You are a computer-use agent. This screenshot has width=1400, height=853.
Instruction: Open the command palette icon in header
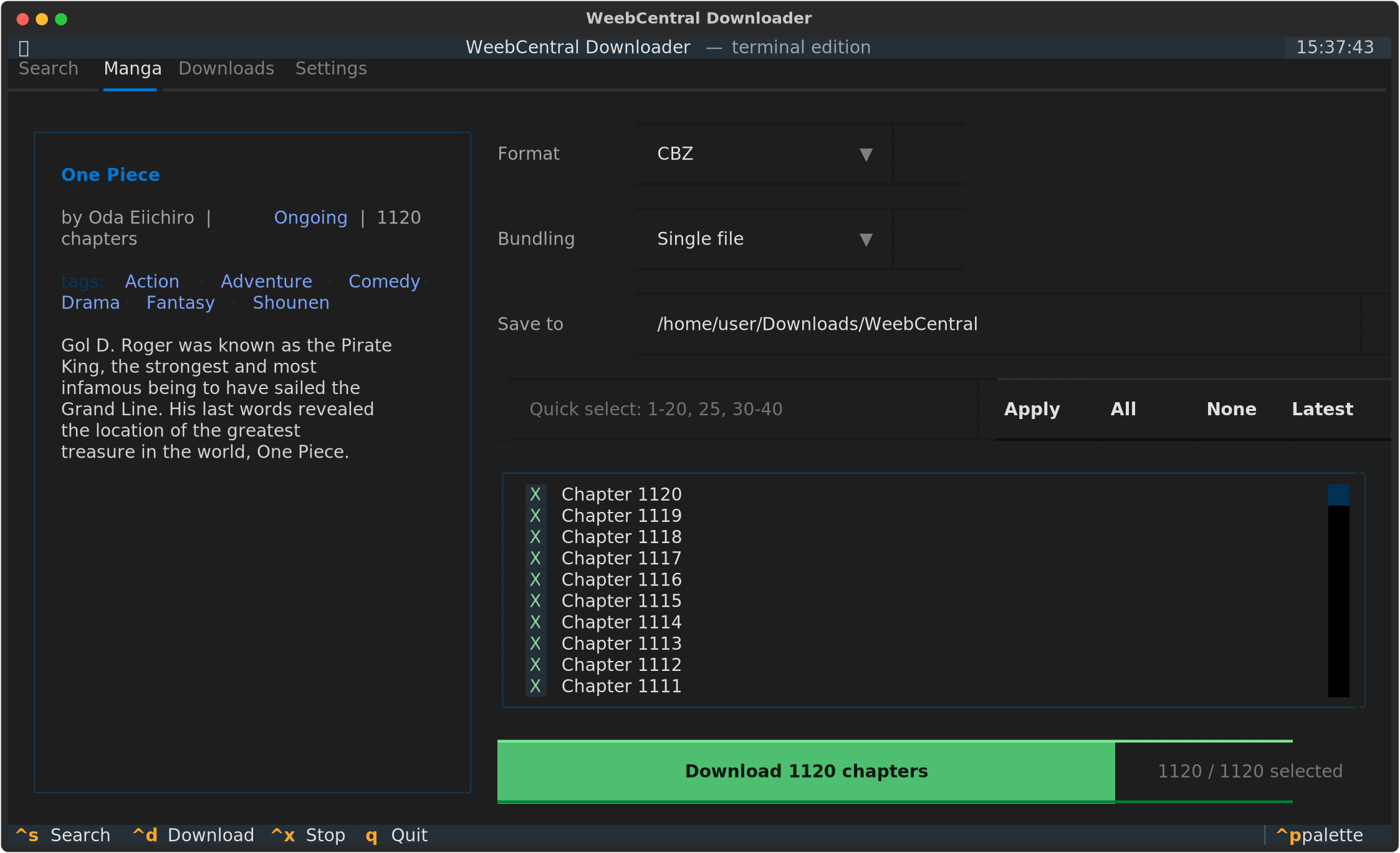click(x=24, y=48)
